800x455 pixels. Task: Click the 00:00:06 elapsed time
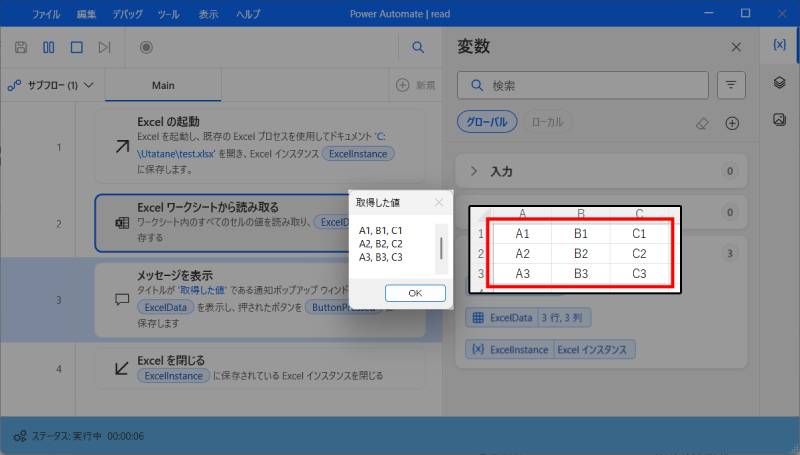126,436
